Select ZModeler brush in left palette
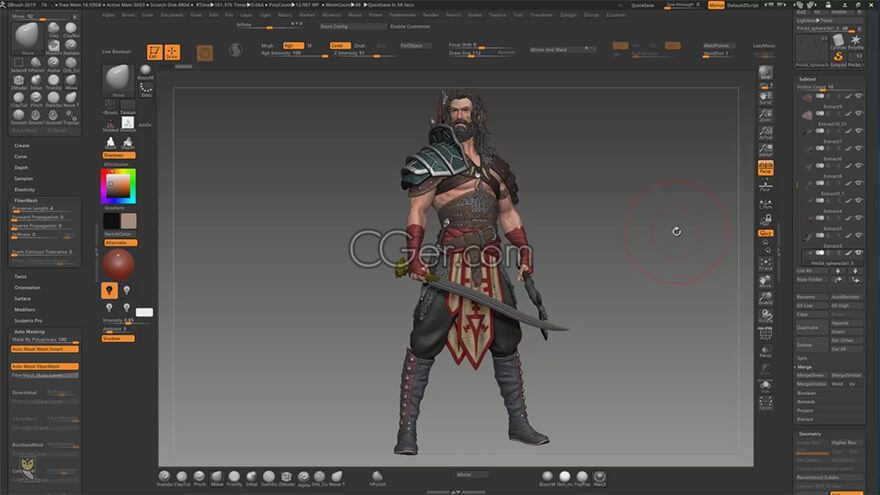 tap(19, 81)
